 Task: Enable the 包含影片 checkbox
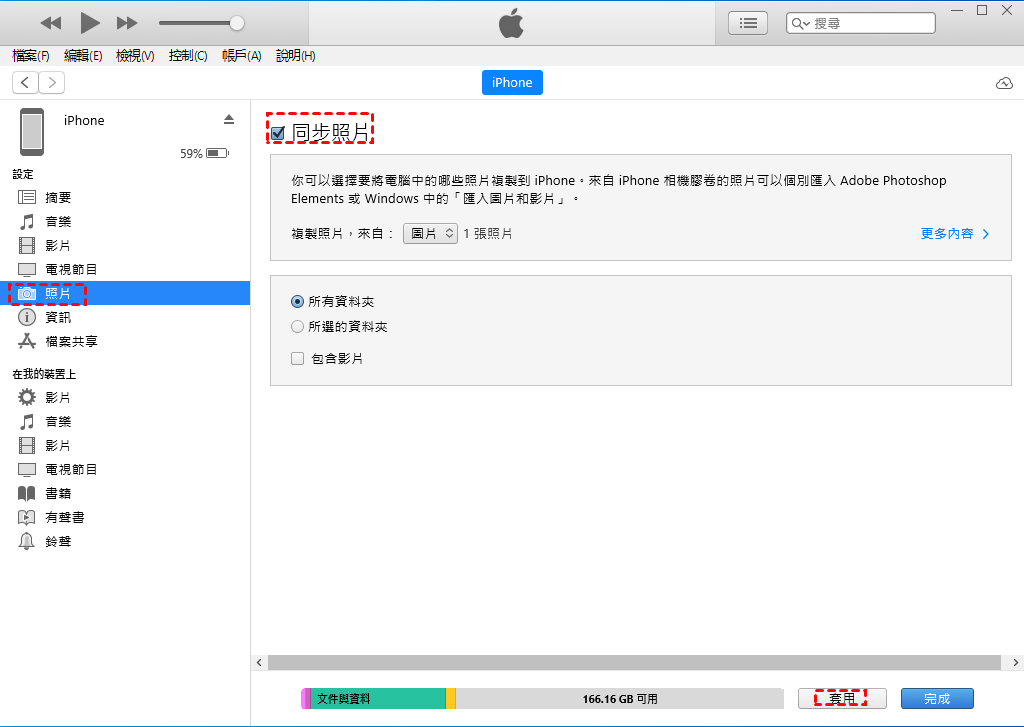coord(297,359)
